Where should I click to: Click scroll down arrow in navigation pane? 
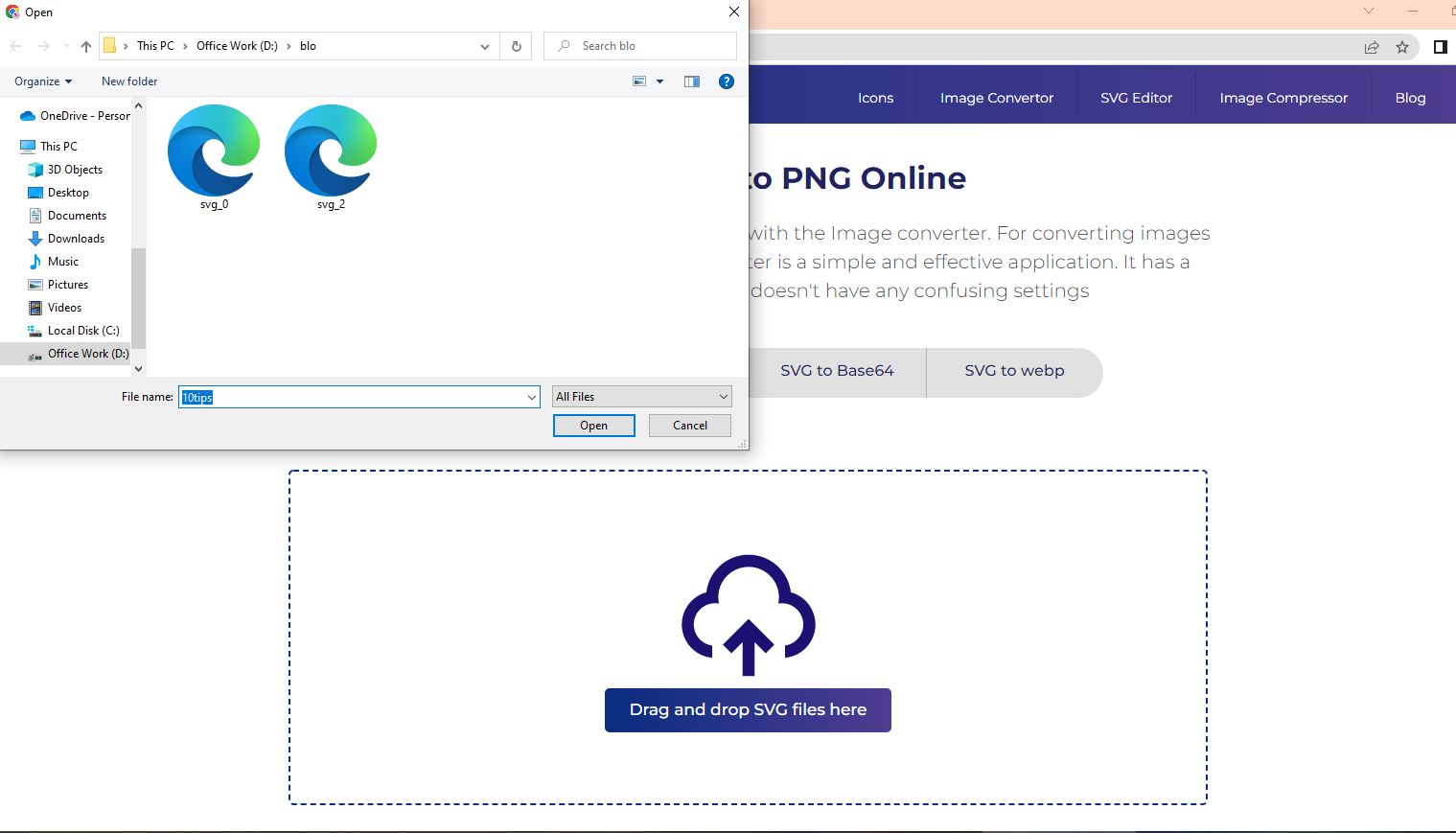coord(138,368)
